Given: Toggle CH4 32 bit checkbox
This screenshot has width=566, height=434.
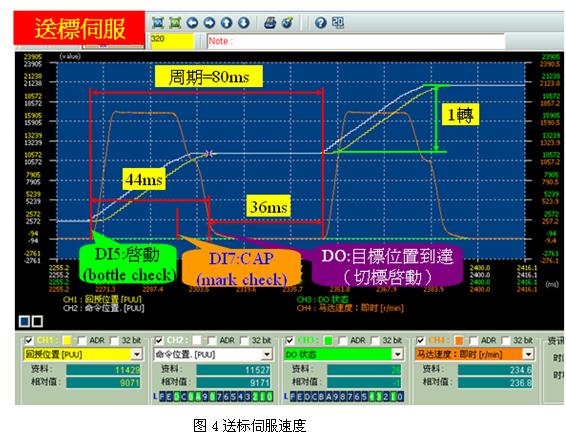Looking at the screenshot, I should point(506,340).
